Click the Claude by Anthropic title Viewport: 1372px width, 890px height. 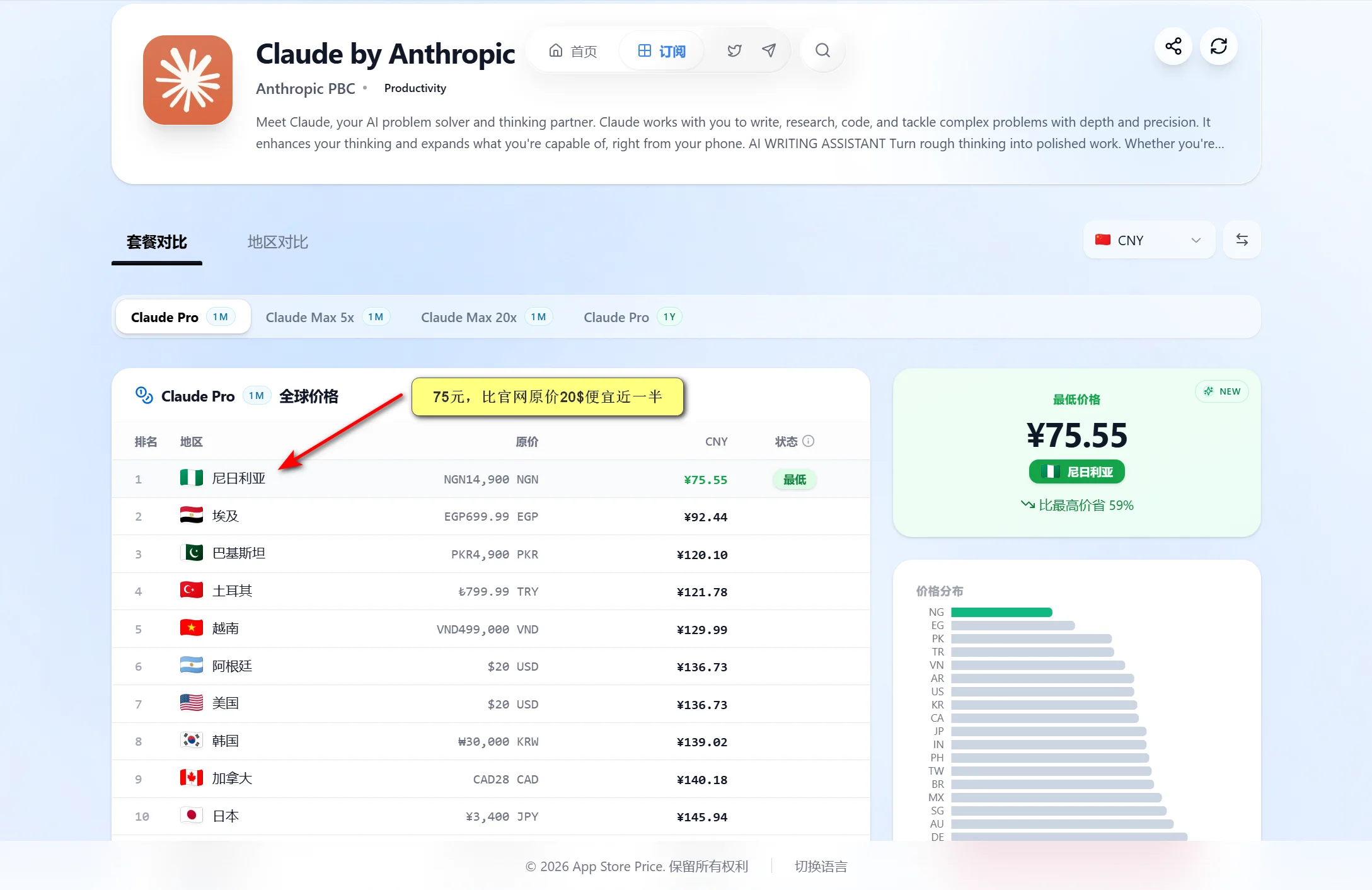coord(386,54)
